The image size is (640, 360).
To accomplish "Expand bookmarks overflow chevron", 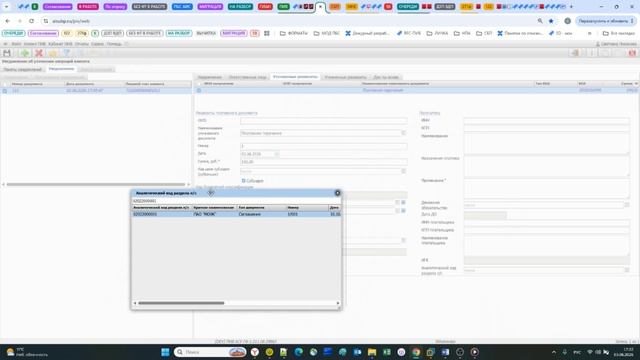I will pyautogui.click(x=589, y=33).
